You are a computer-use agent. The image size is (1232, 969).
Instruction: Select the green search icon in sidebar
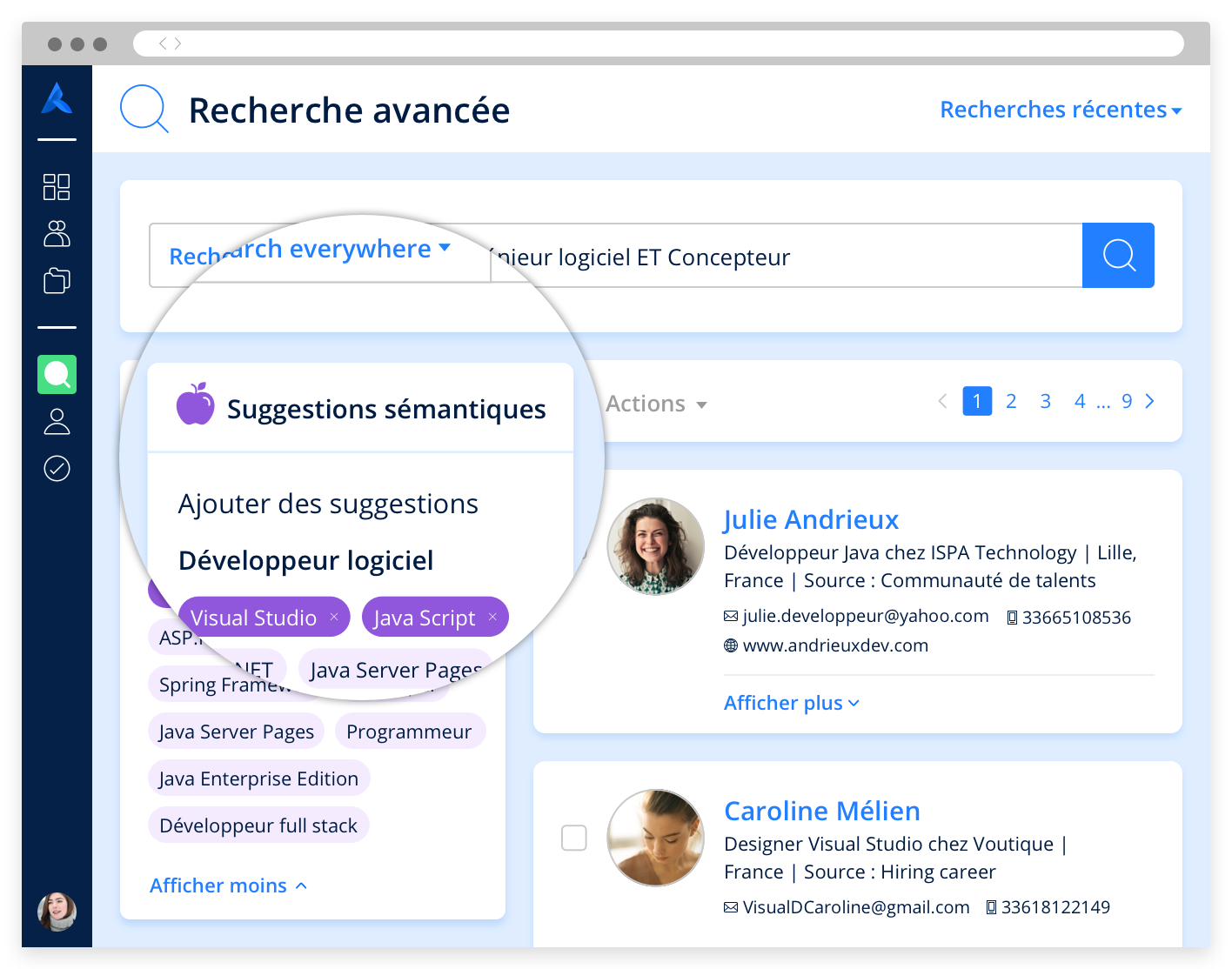tap(57, 375)
